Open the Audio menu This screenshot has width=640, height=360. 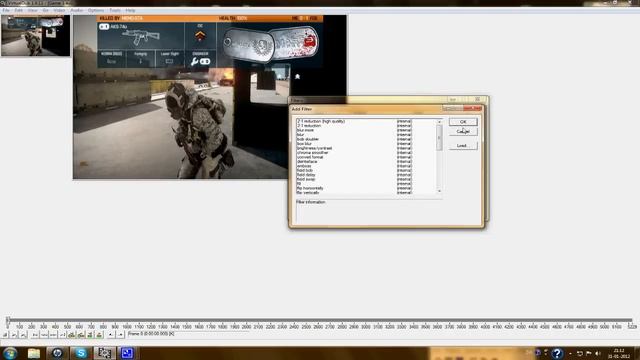77,10
